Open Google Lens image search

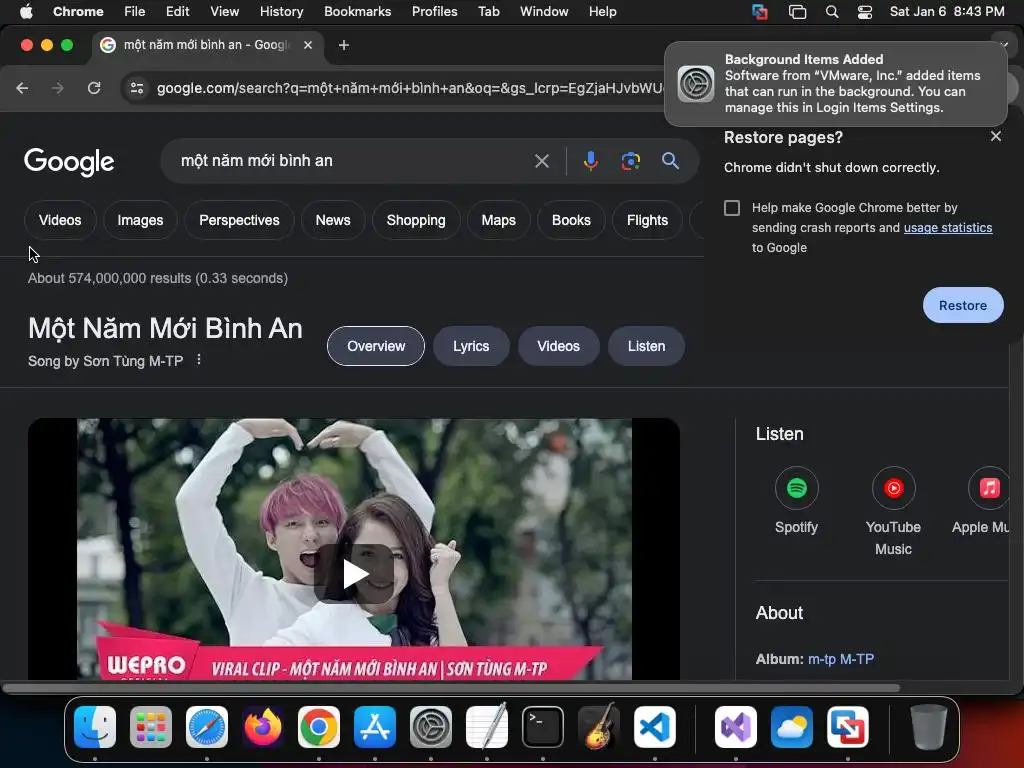coord(630,161)
